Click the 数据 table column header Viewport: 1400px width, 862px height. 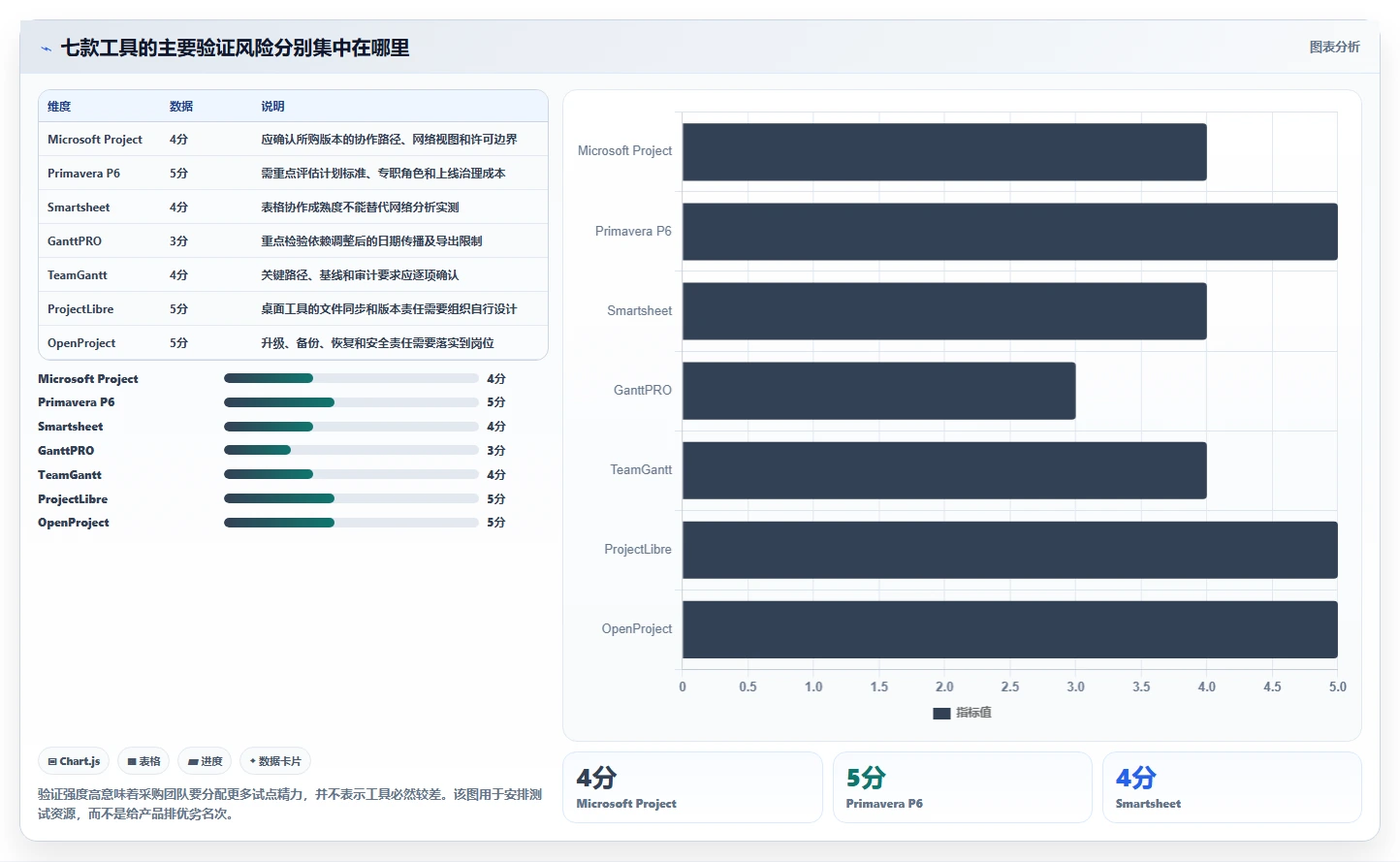pyautogui.click(x=181, y=107)
